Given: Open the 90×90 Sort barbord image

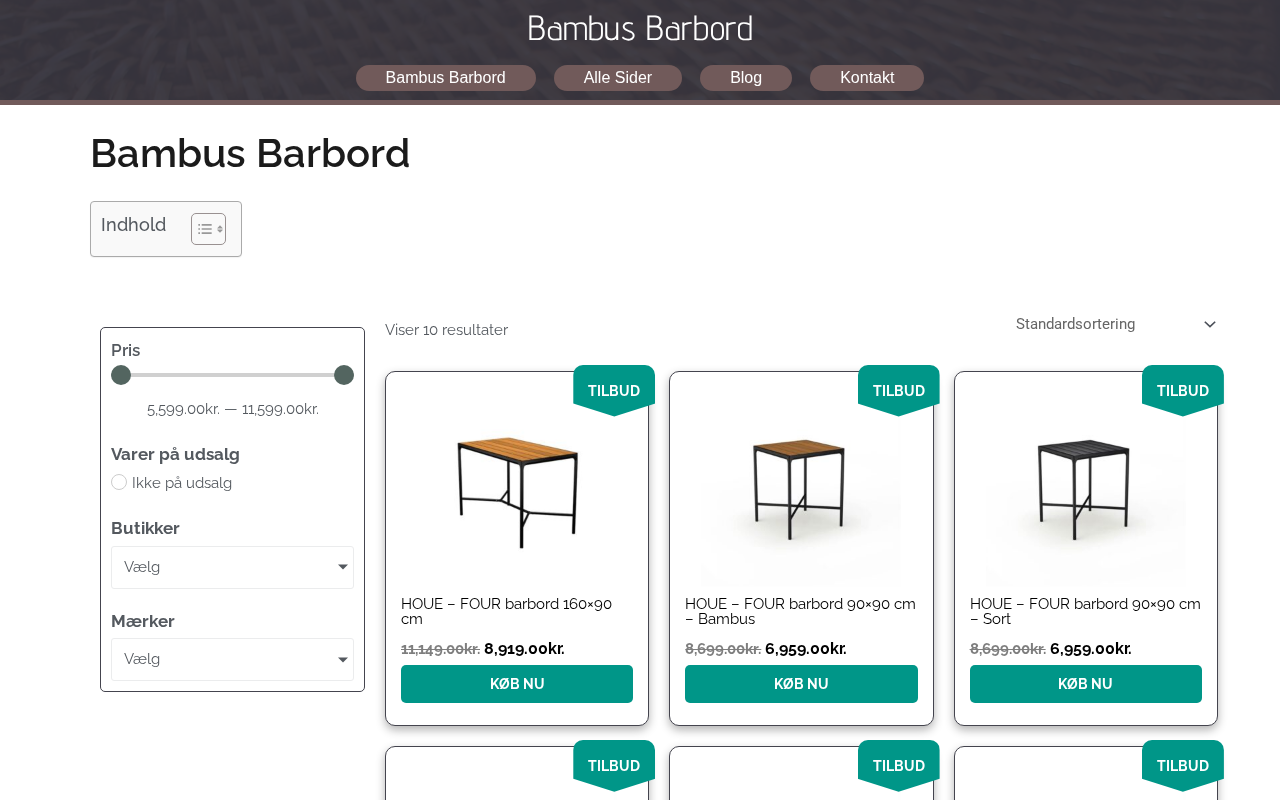Looking at the screenshot, I should point(1085,490).
